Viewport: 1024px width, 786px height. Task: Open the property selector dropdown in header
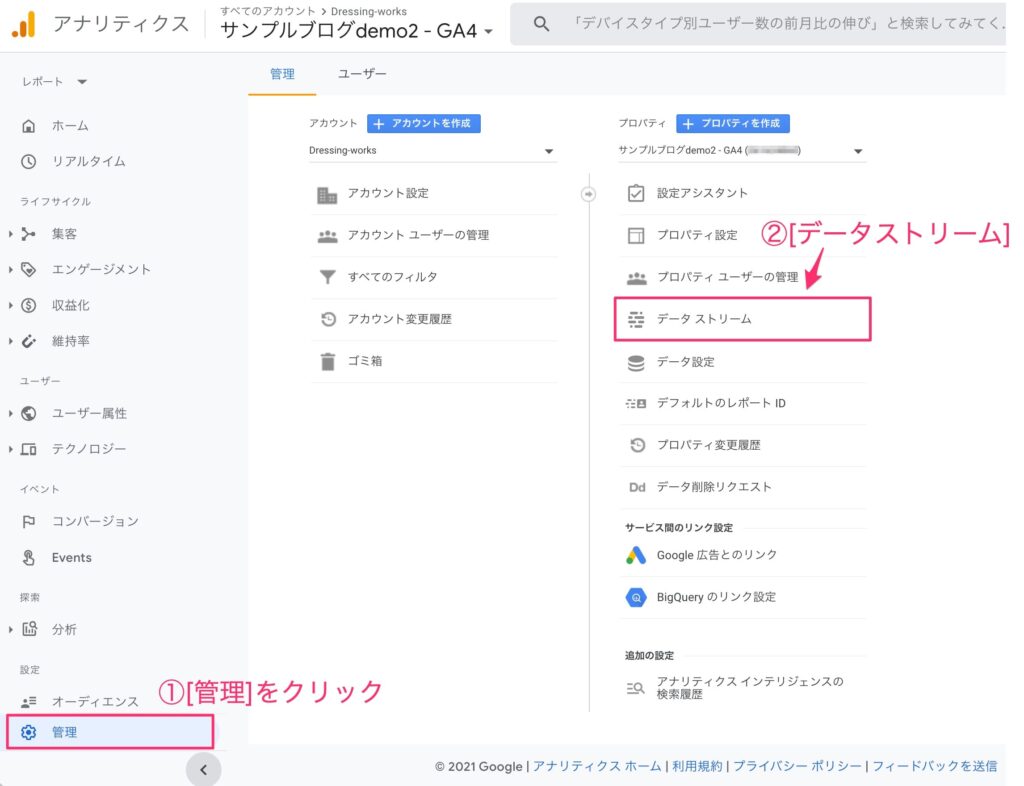[488, 31]
